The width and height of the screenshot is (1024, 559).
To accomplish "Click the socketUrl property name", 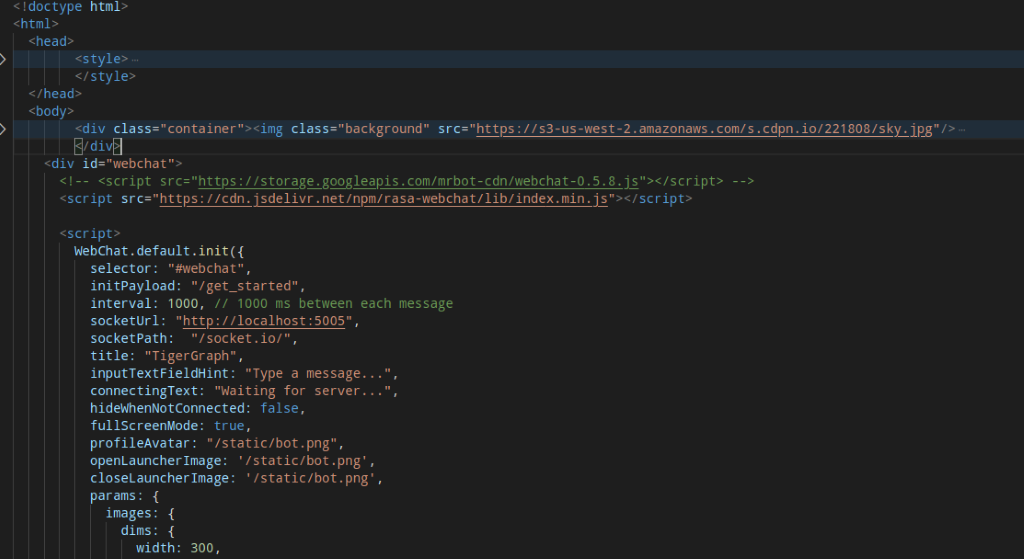I will click(x=125, y=321).
